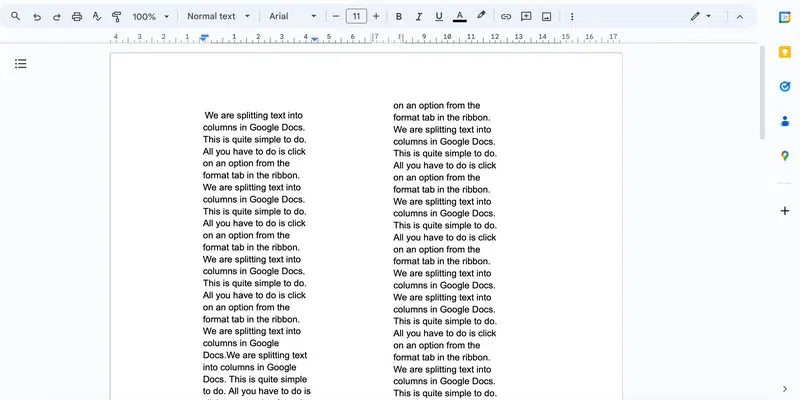Print the document
Screen dimensions: 800x400
[x=77, y=16]
